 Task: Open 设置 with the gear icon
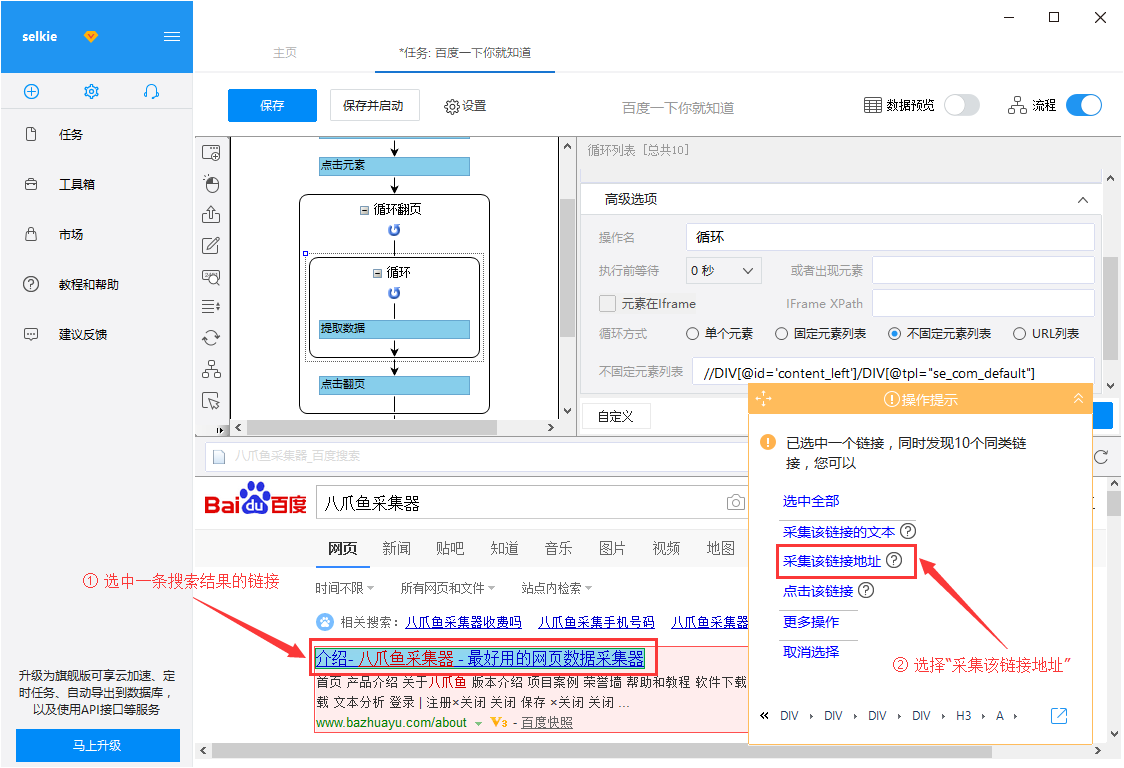pyautogui.click(x=465, y=106)
